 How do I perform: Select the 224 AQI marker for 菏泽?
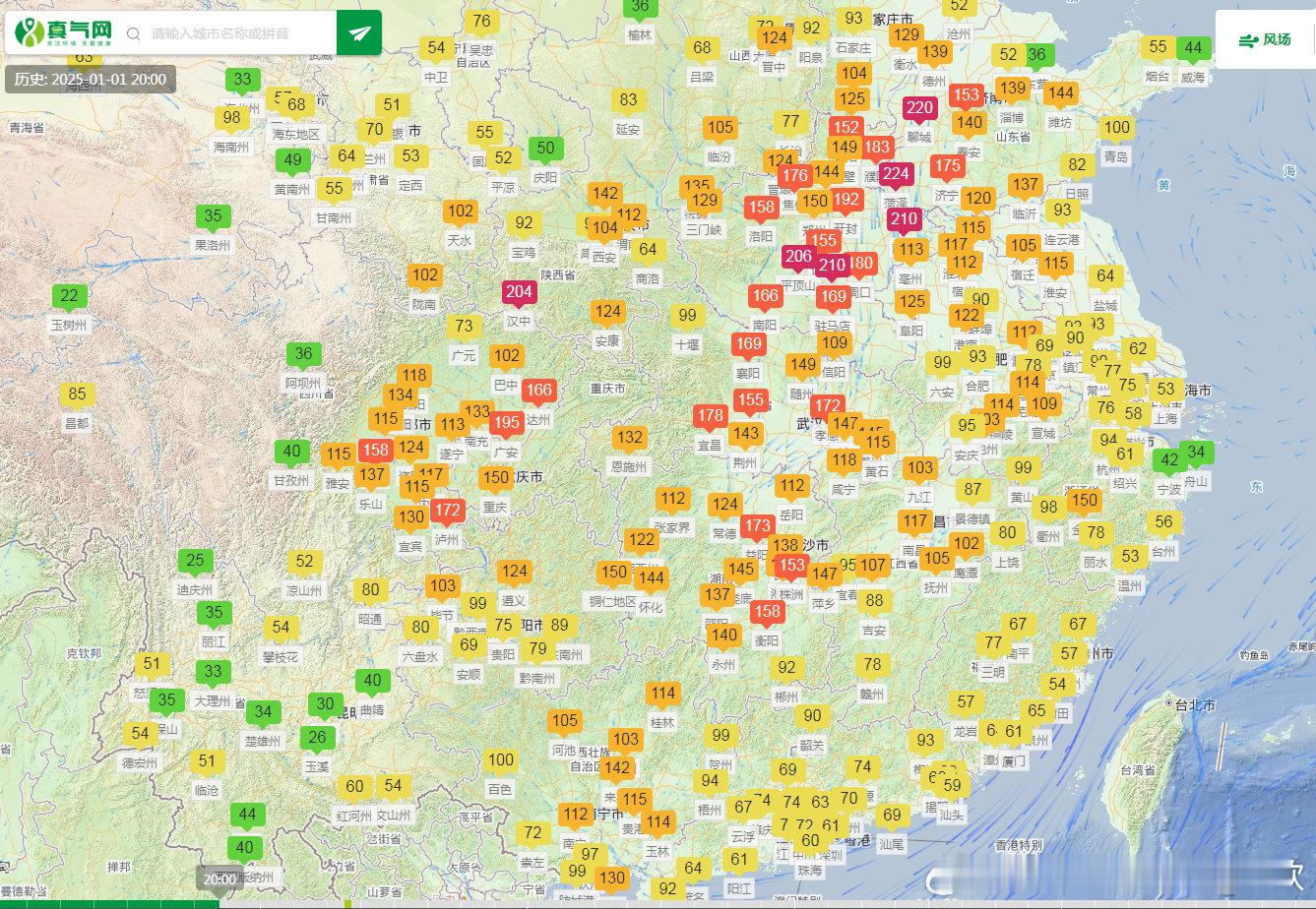(x=896, y=175)
